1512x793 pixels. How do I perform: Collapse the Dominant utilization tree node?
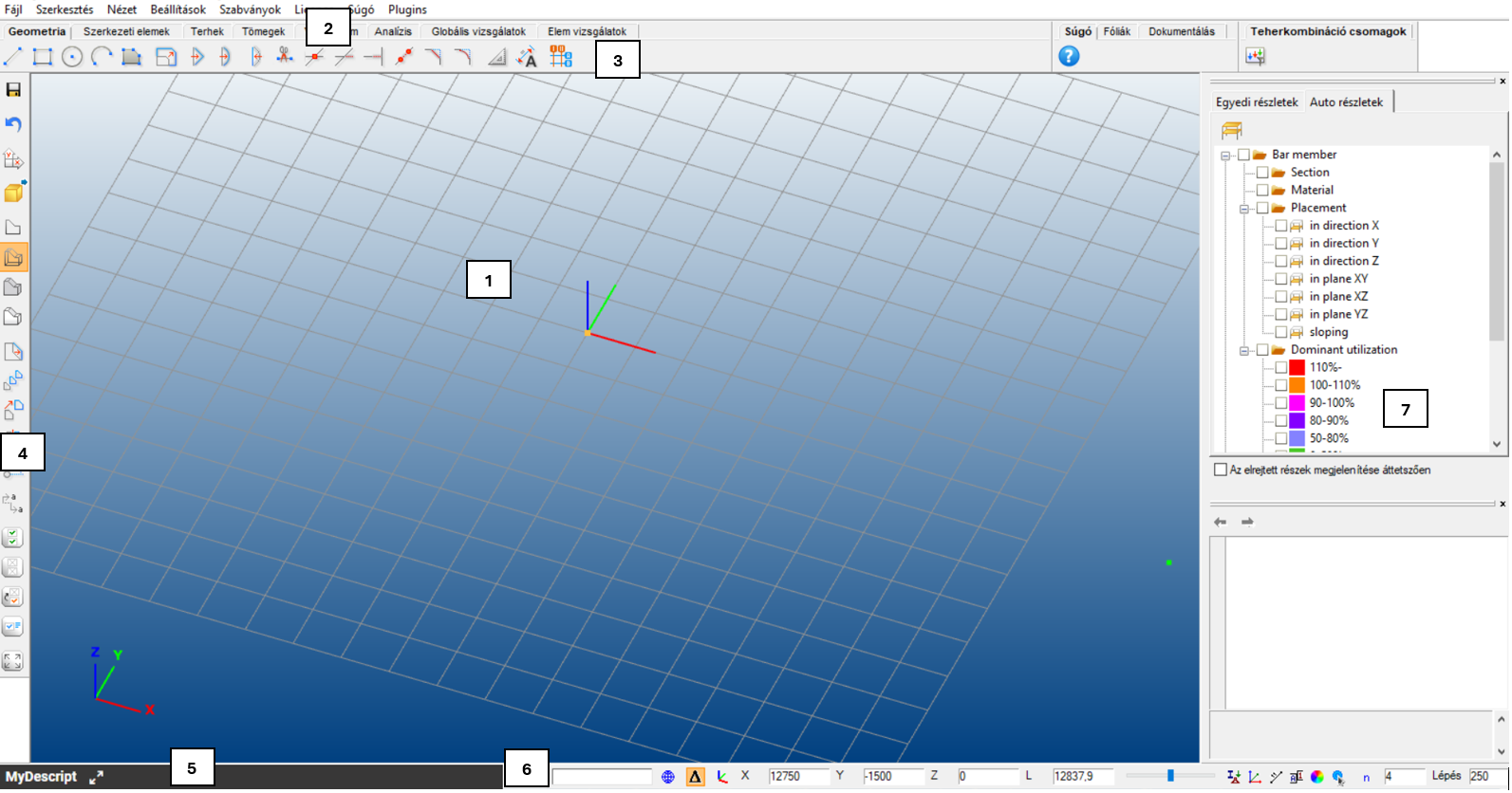point(1244,351)
